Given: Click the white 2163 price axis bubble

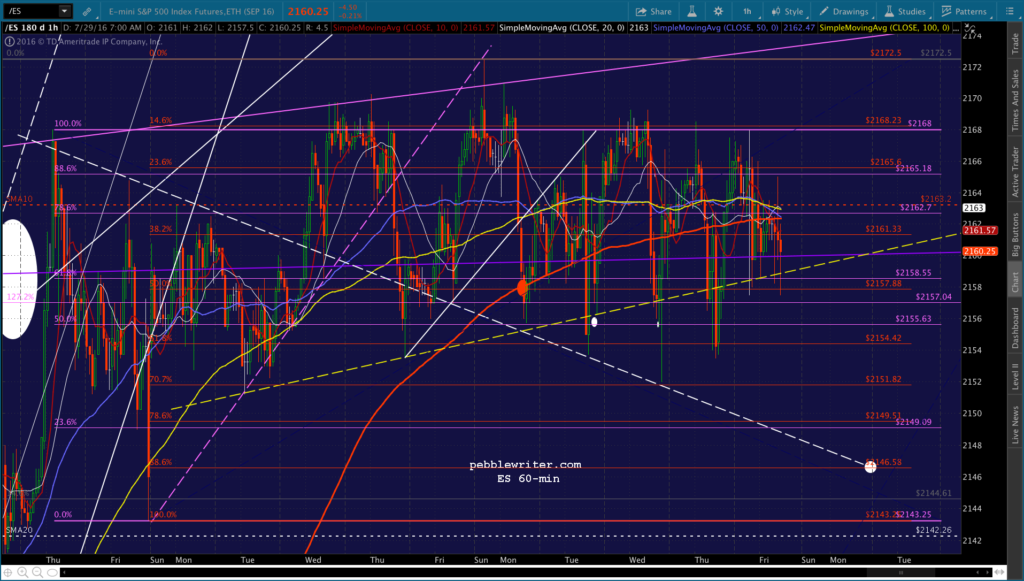Looking at the screenshot, I should tap(974, 208).
